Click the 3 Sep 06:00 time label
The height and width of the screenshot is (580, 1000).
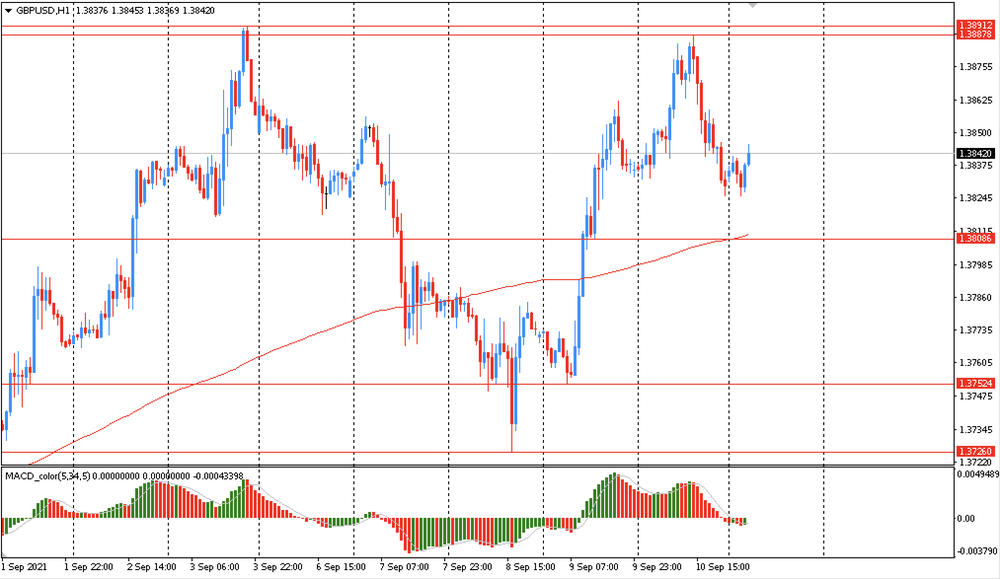point(215,567)
